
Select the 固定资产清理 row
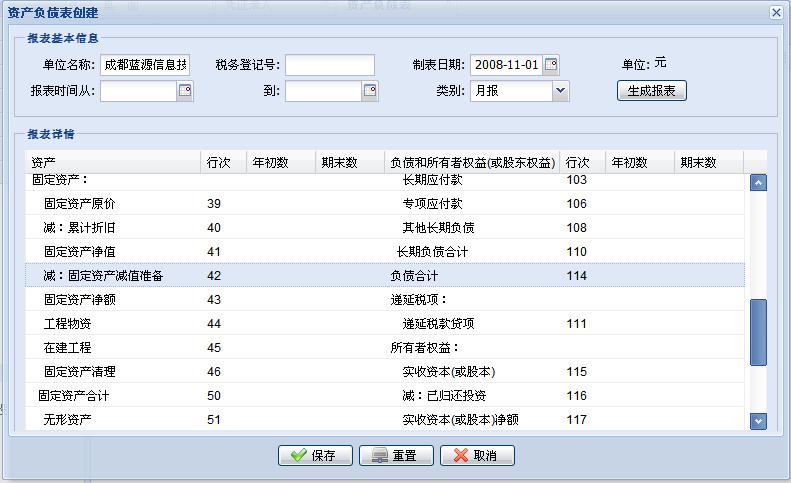point(385,371)
